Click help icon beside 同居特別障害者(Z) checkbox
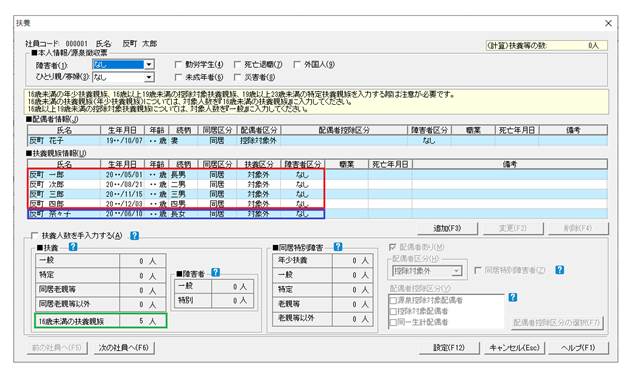Image resolution: width=642 pixels, height=382 pixels. tap(560, 270)
